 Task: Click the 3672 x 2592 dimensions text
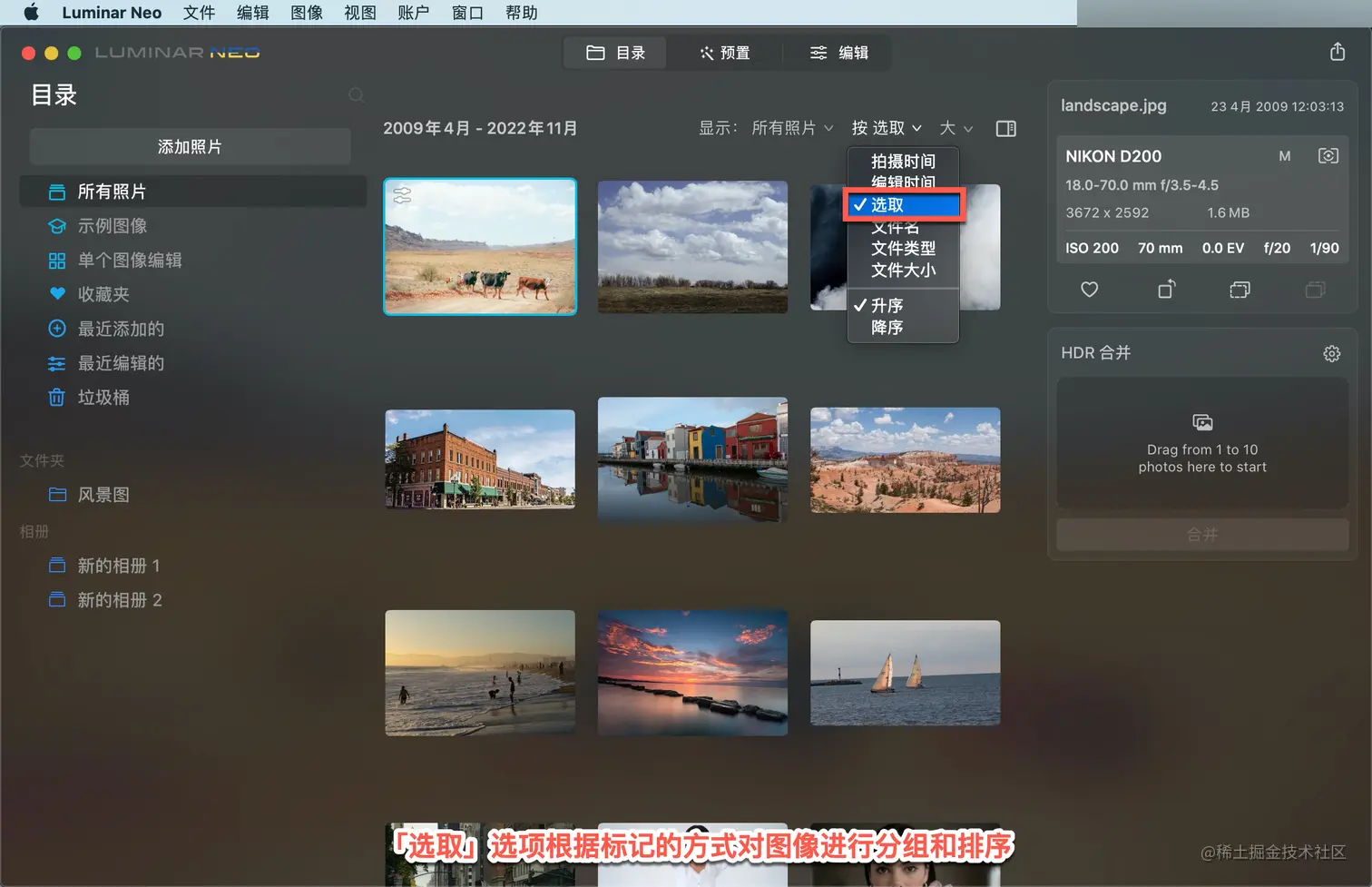click(x=1107, y=212)
